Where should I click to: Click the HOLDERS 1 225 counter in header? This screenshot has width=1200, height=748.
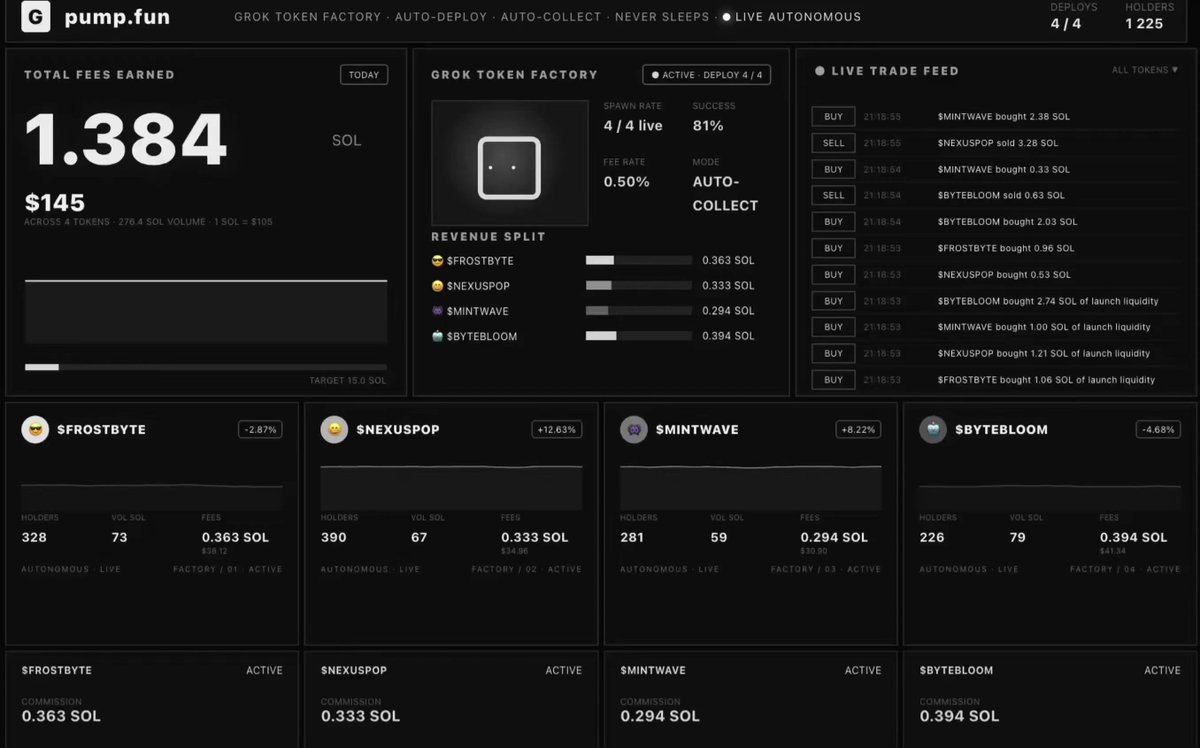(x=1149, y=16)
